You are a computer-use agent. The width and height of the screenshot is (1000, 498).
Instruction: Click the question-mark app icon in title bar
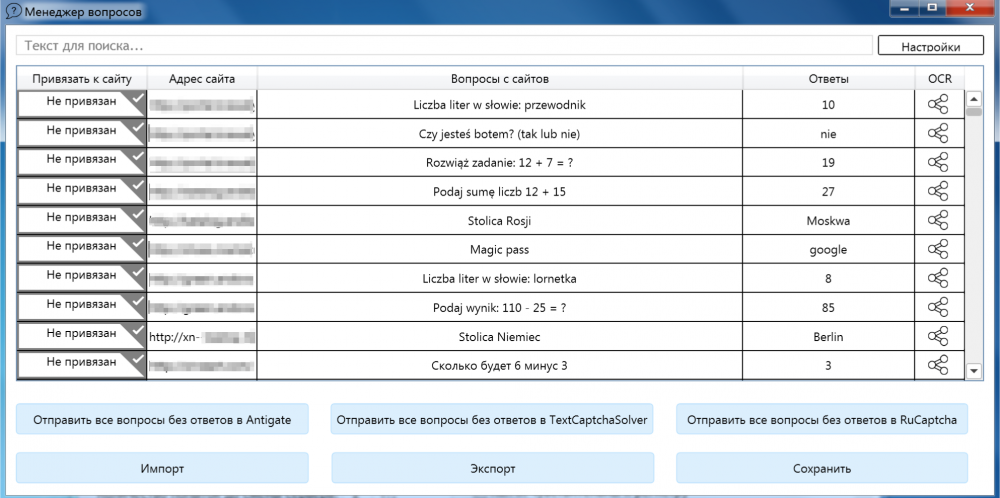[13, 11]
